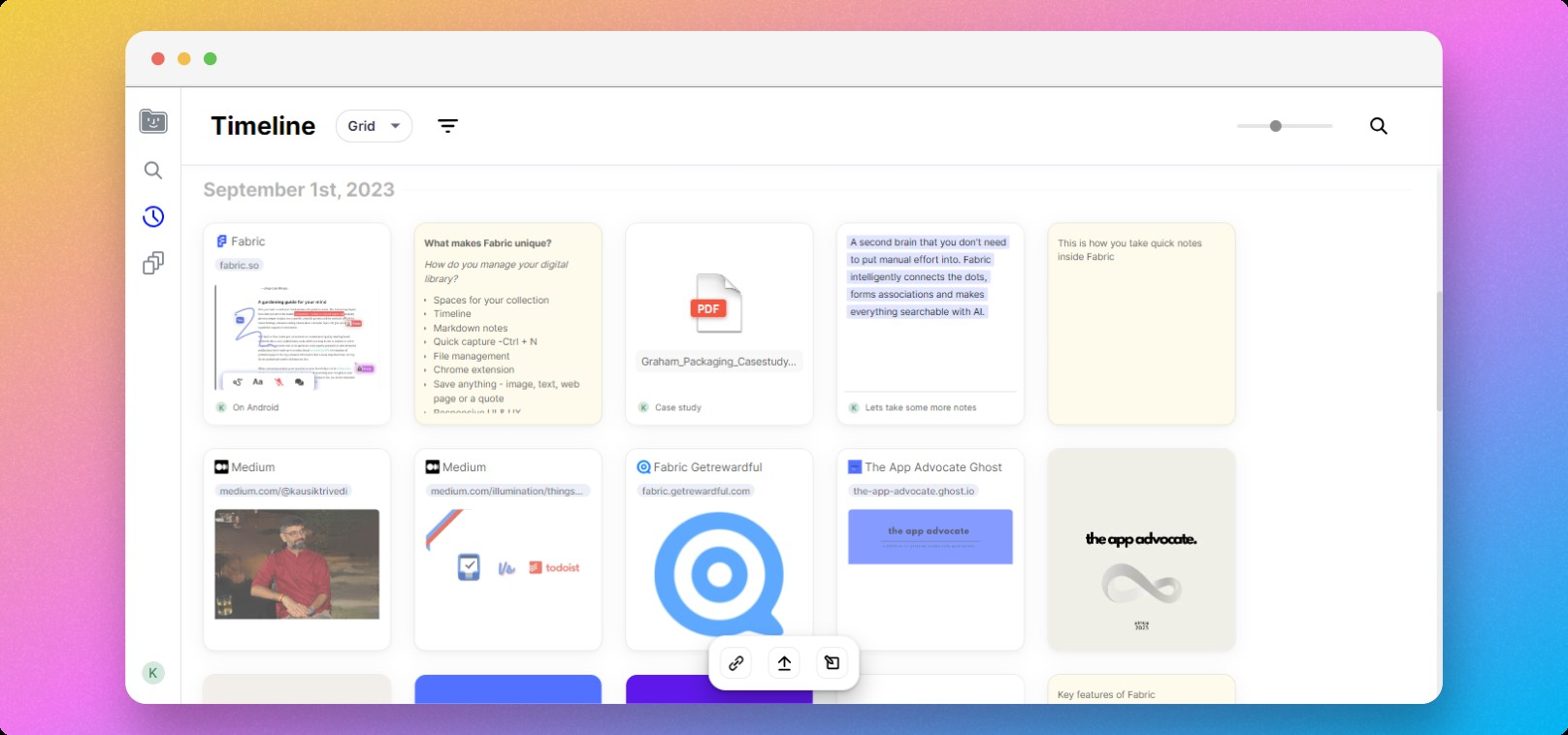This screenshot has width=1568, height=735.
Task: Open the filter icon next to Grid
Action: click(x=447, y=126)
